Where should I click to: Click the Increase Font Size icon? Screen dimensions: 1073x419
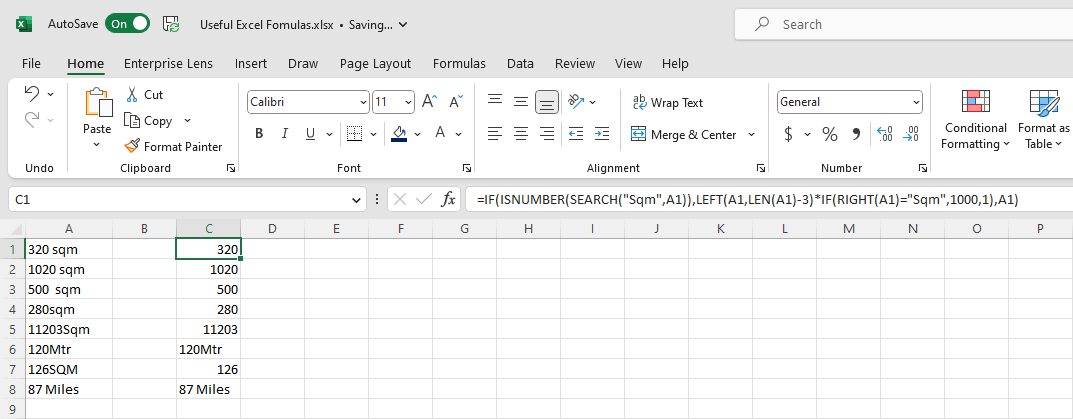pos(430,102)
